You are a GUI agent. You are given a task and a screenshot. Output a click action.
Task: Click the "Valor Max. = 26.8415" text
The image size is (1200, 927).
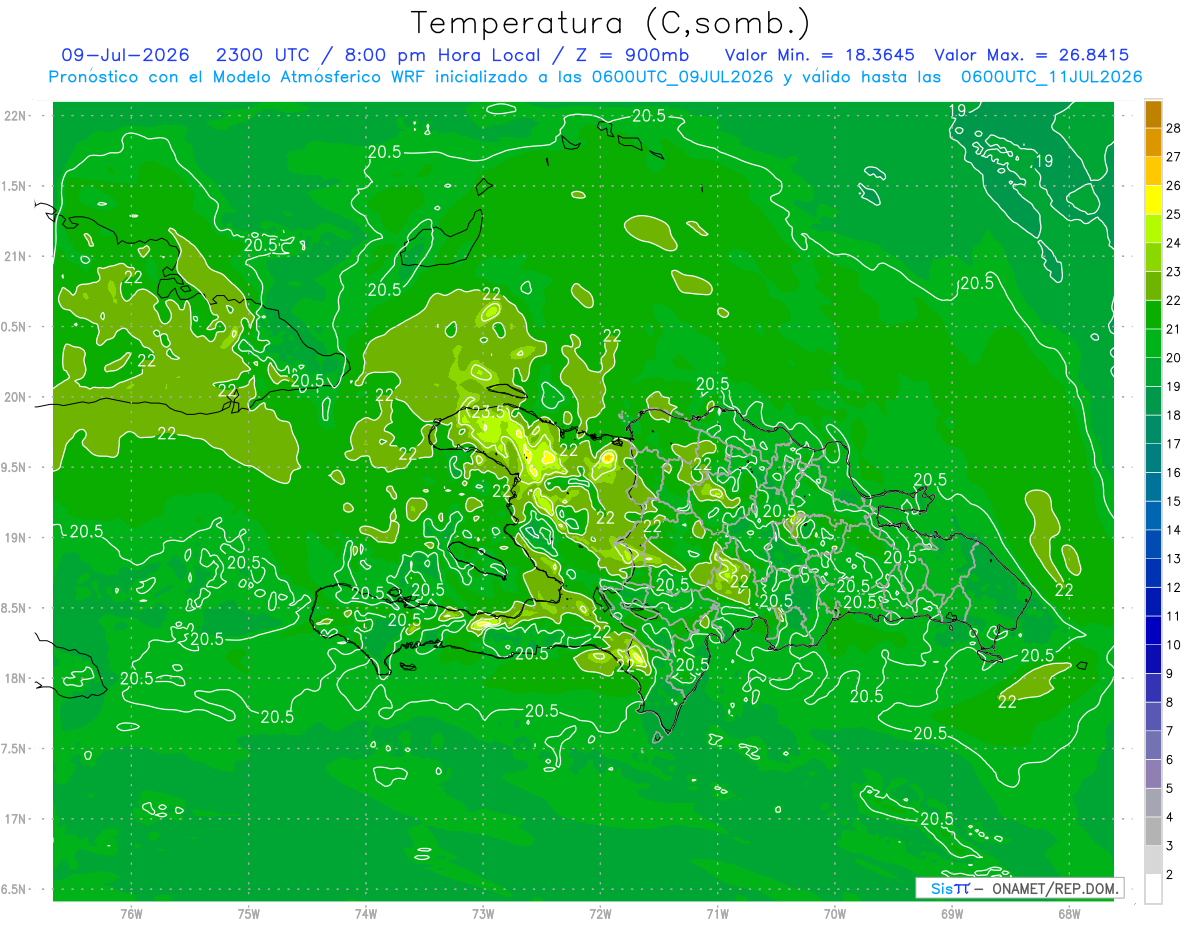tap(1031, 55)
